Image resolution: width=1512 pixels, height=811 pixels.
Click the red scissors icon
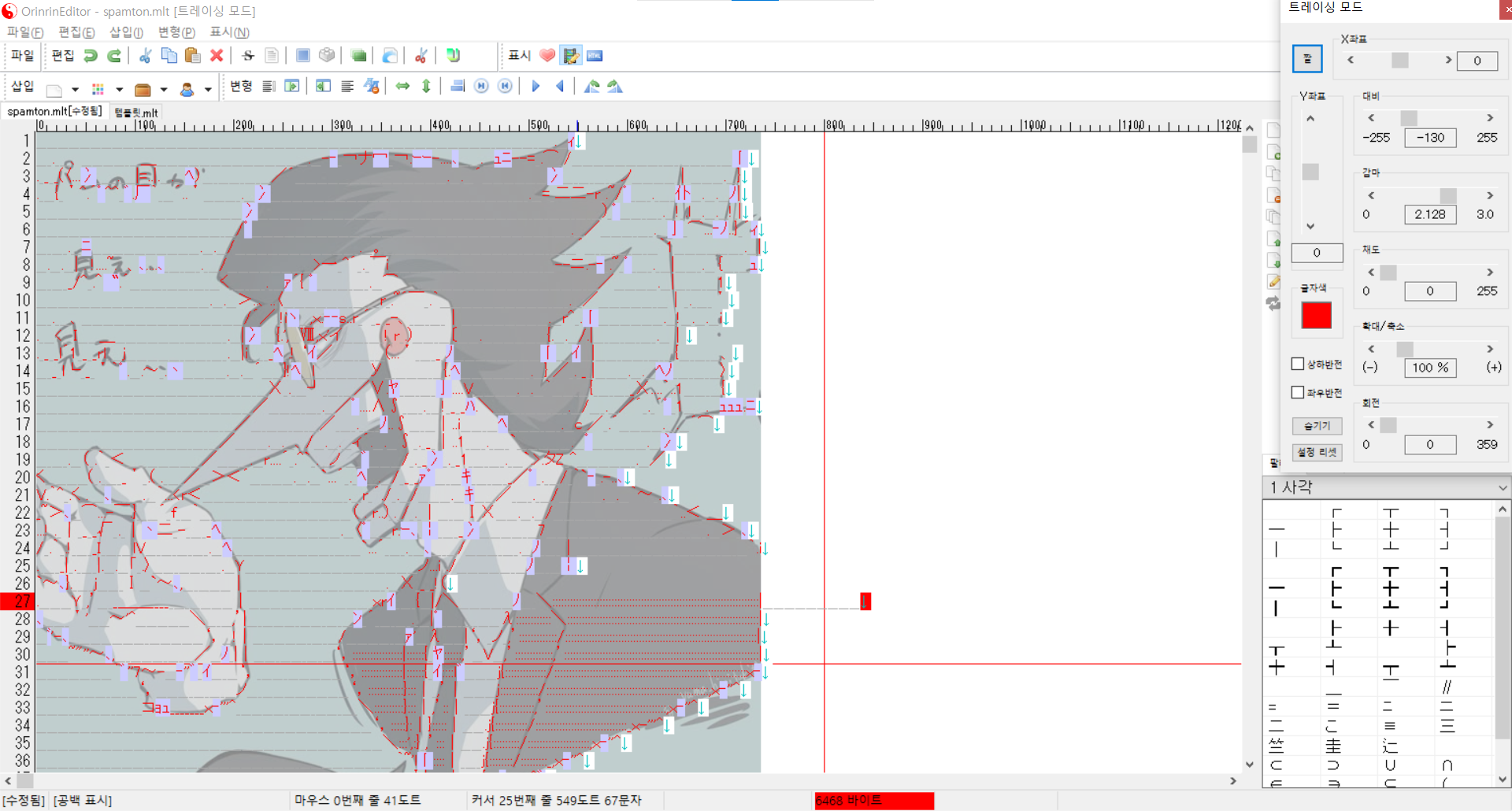(x=421, y=55)
